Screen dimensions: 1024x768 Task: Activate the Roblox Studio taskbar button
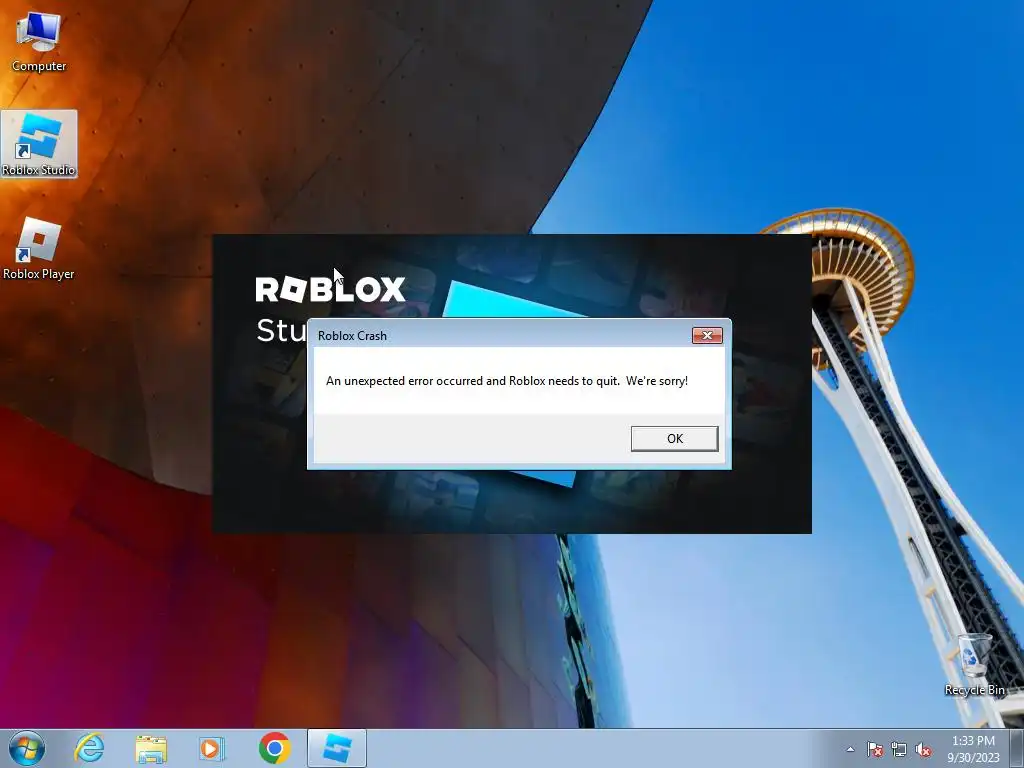pyautogui.click(x=337, y=748)
